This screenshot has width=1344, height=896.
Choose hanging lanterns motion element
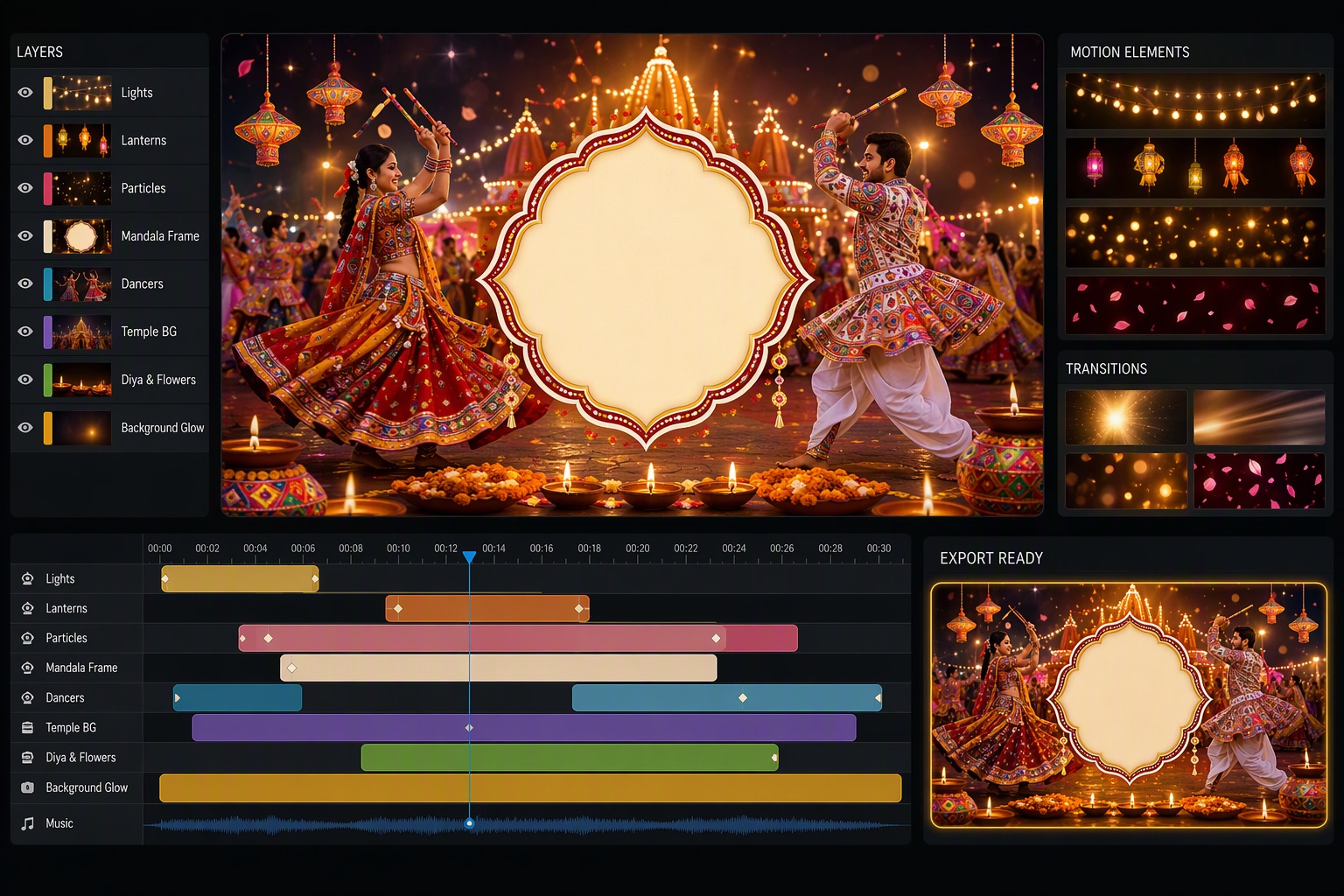tap(1195, 168)
